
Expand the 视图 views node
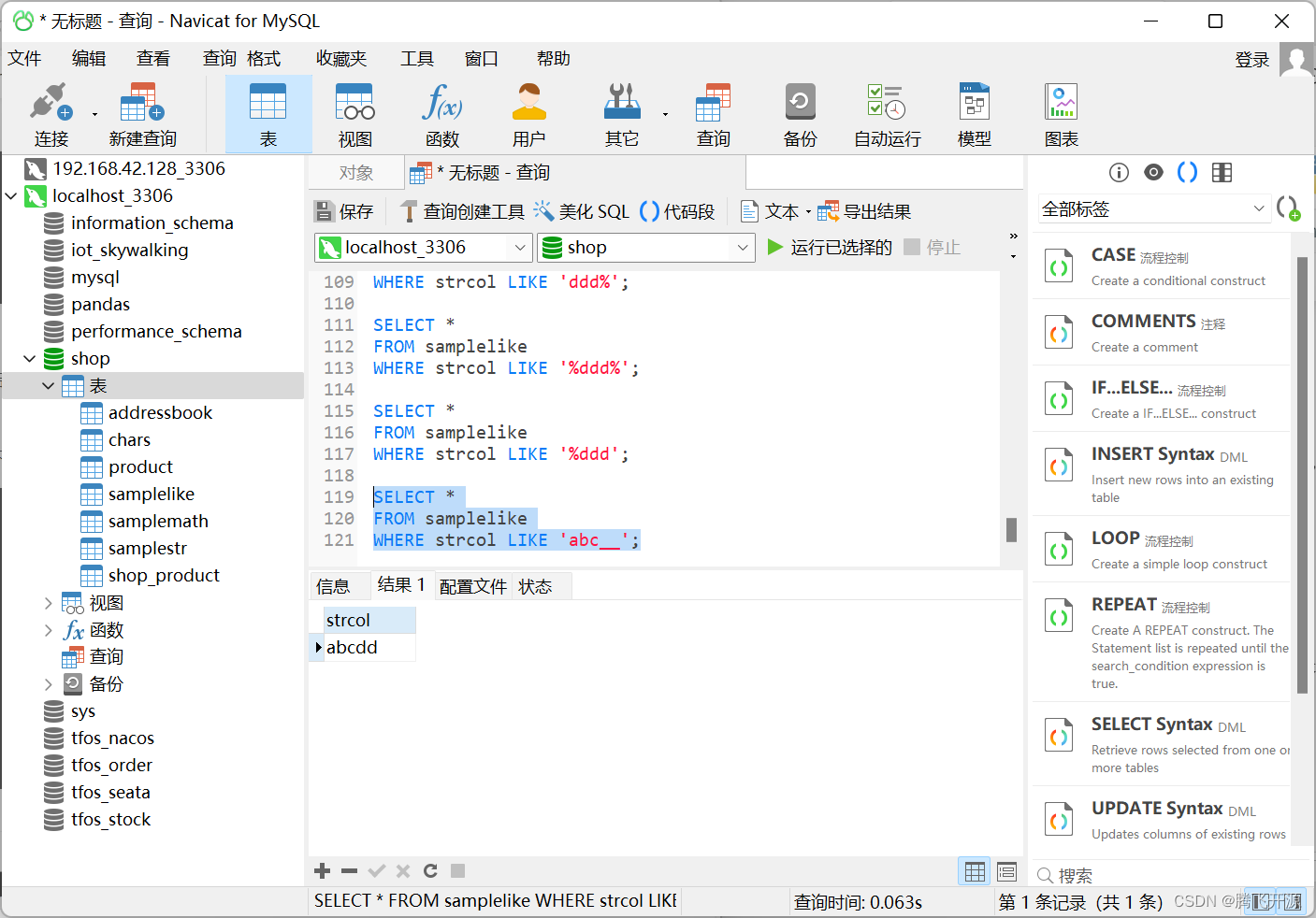49,603
